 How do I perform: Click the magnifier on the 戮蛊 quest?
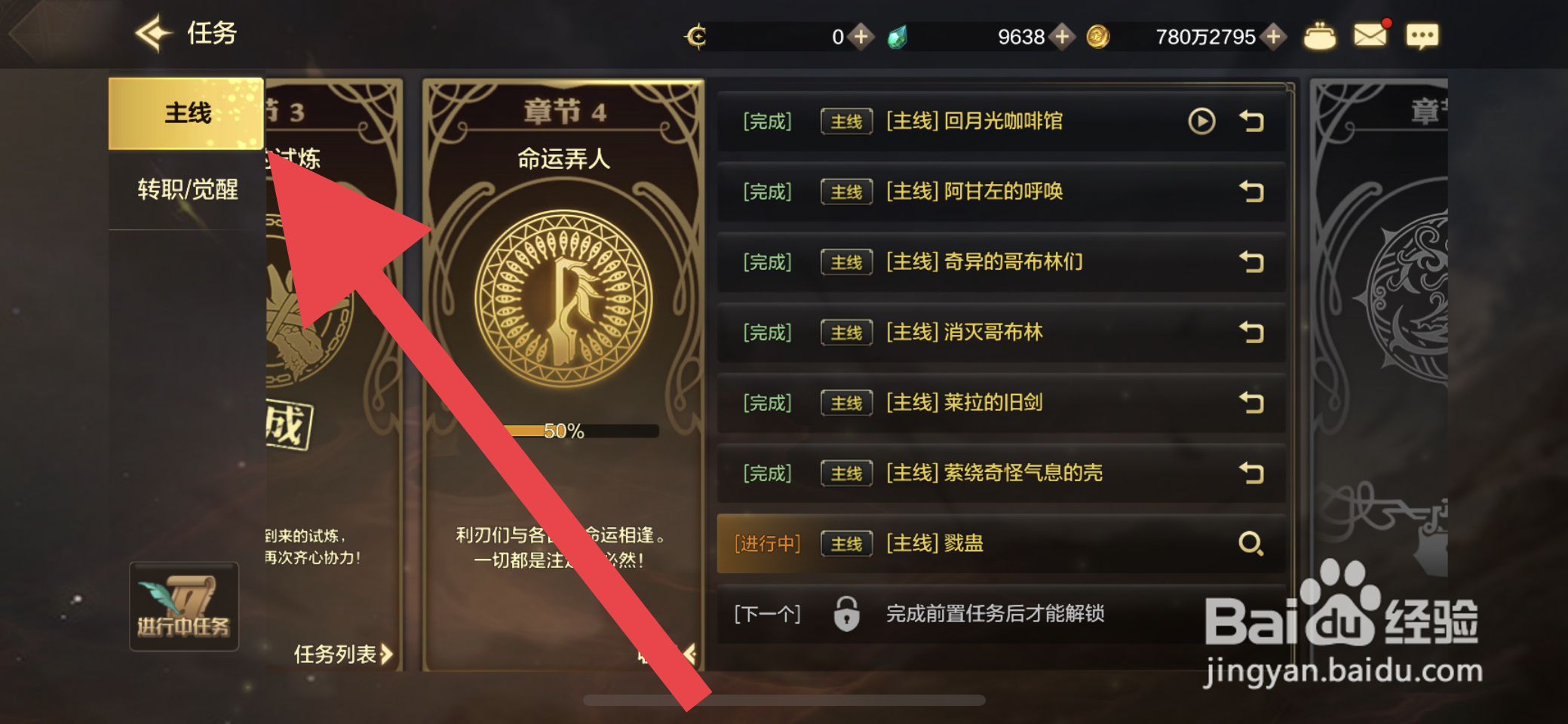[x=1251, y=544]
